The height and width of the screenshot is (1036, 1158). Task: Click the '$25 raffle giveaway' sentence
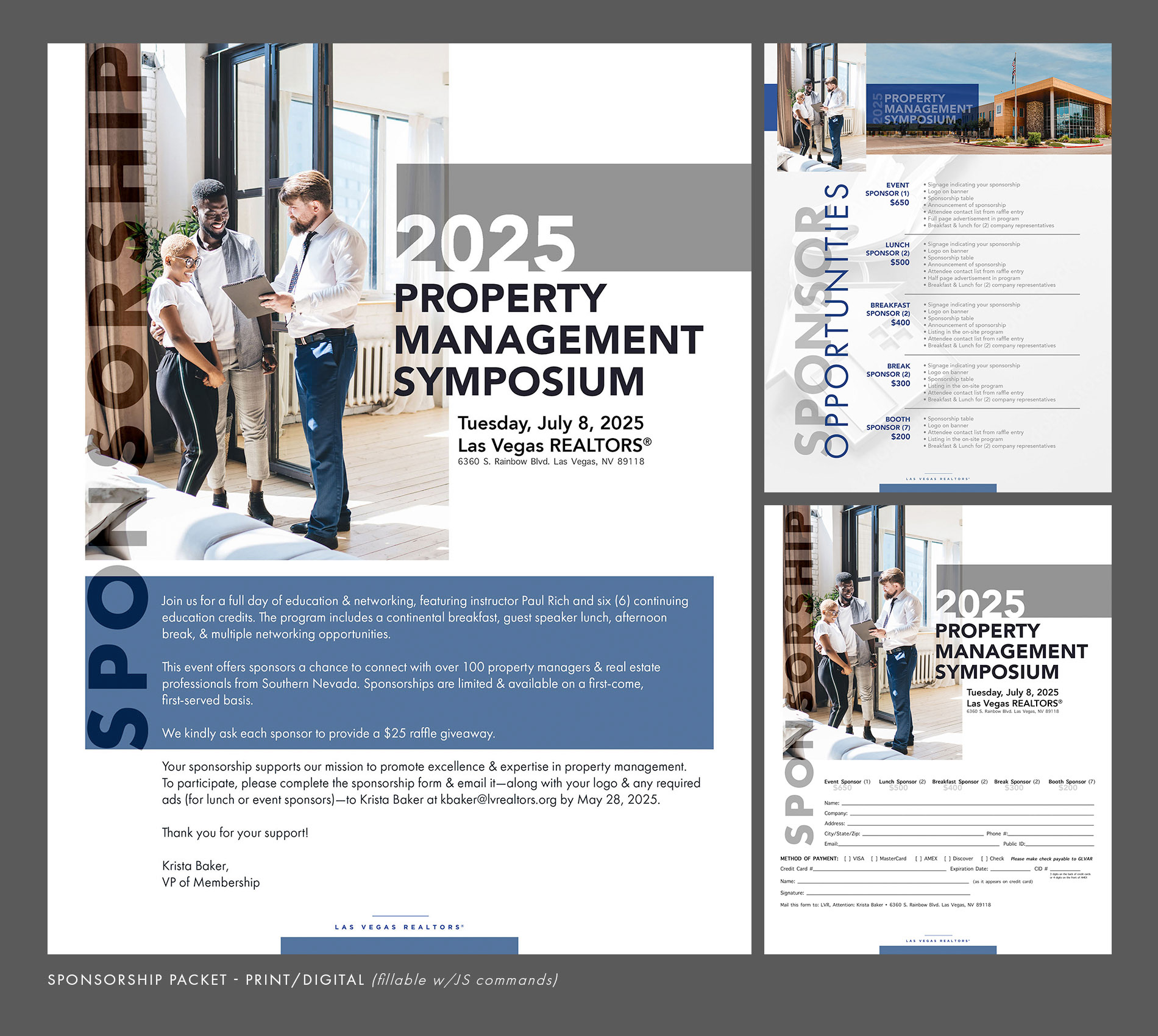(329, 733)
